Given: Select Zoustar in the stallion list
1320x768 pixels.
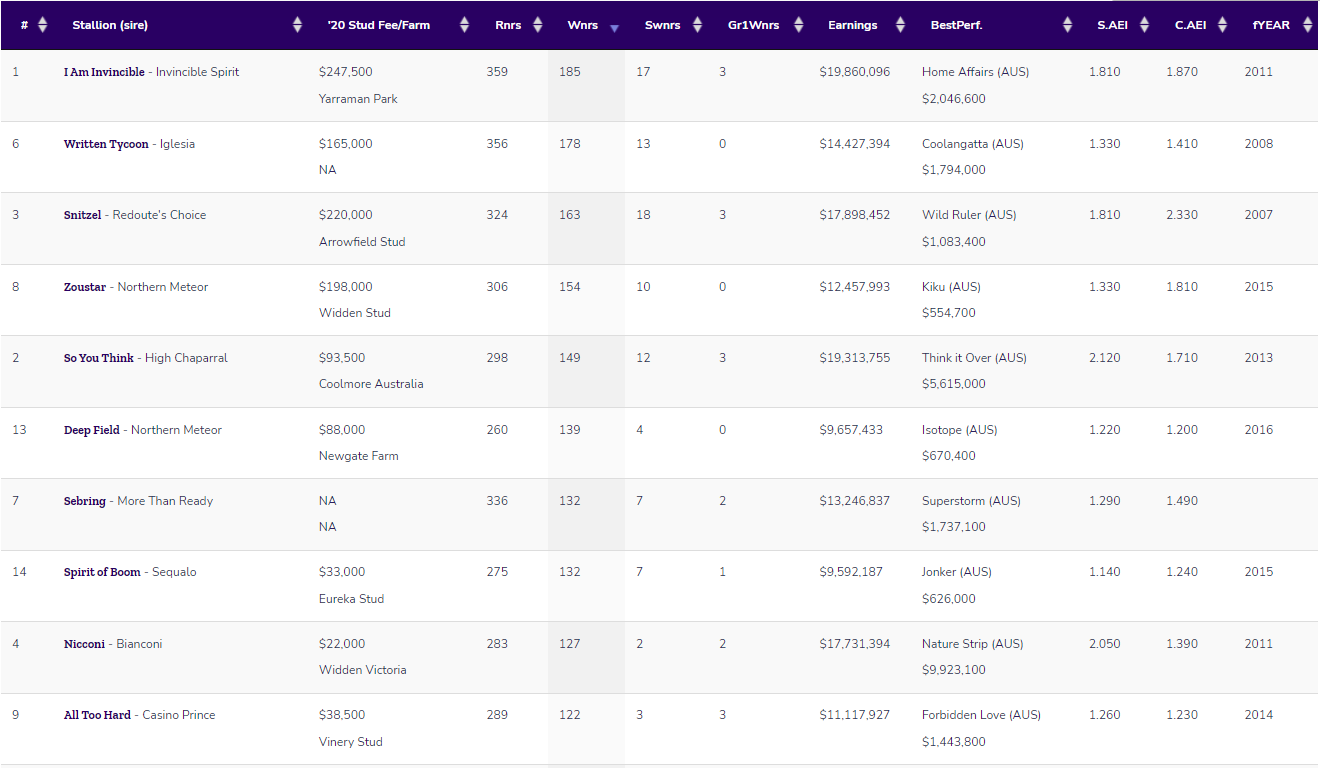Looking at the screenshot, I should [86, 287].
